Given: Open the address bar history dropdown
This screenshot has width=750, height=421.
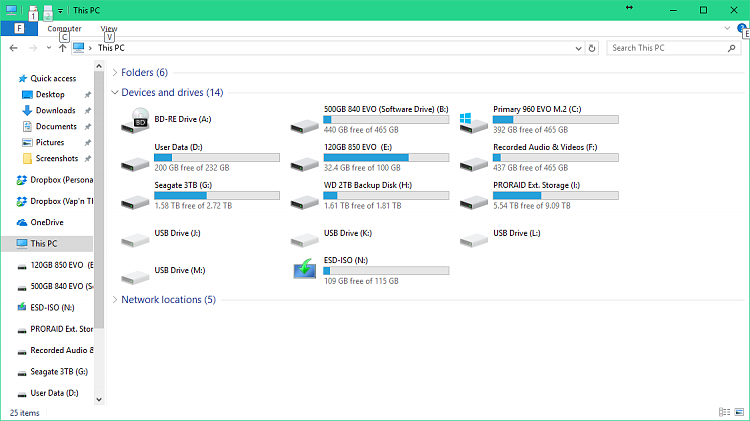Looking at the screenshot, I should (578, 48).
